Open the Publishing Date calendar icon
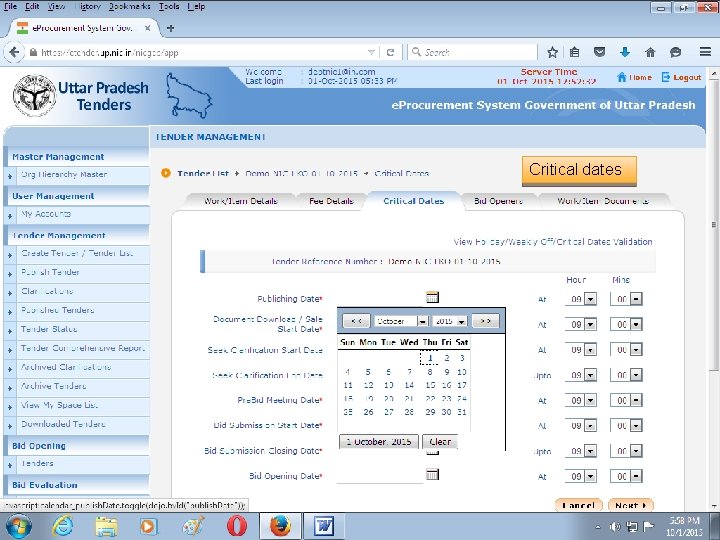The height and width of the screenshot is (540, 720). pyautogui.click(x=432, y=297)
